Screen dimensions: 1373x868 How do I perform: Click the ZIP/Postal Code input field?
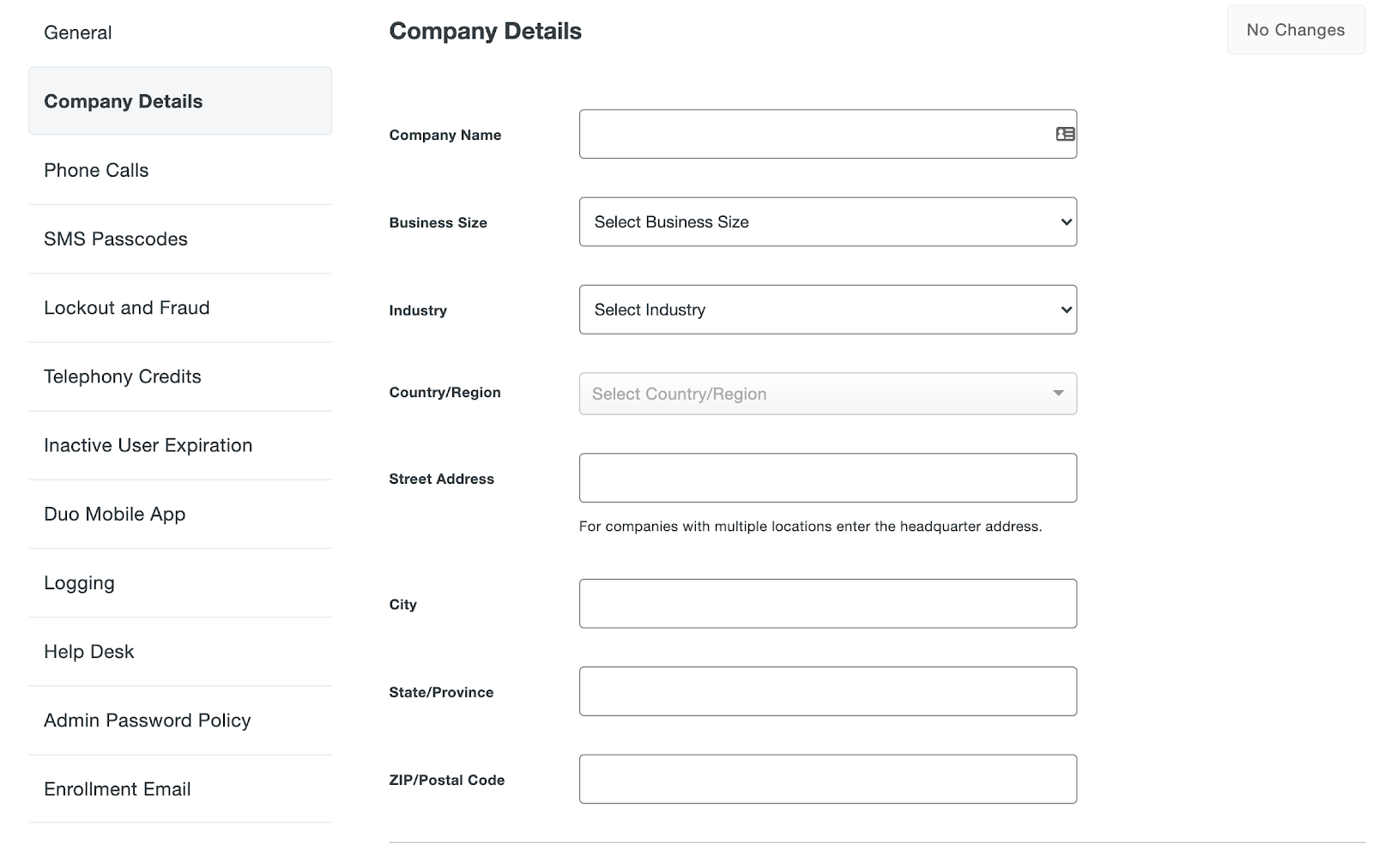pyautogui.click(x=826, y=778)
